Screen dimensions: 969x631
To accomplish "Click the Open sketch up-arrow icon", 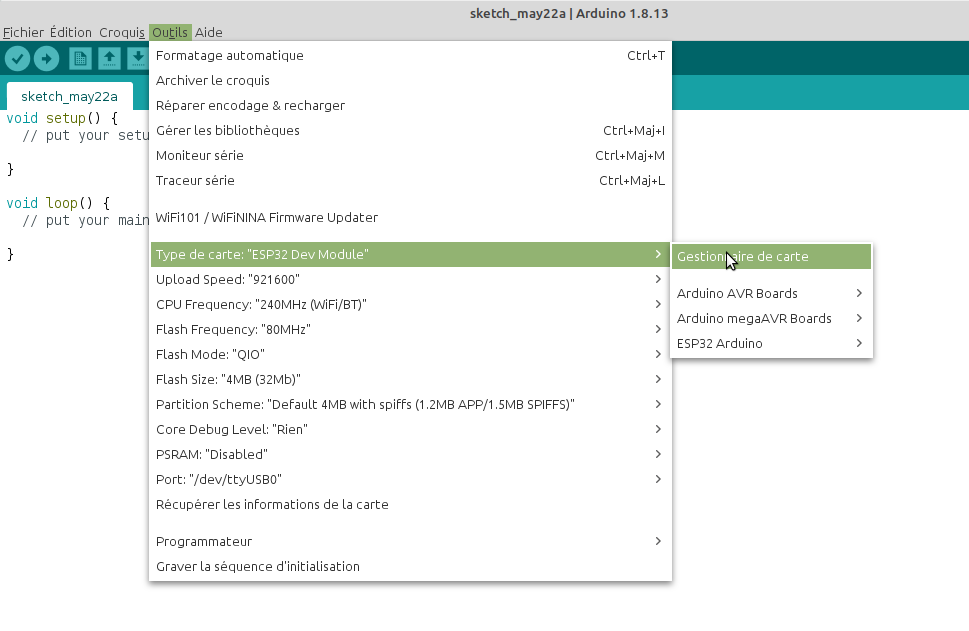I will [109, 59].
